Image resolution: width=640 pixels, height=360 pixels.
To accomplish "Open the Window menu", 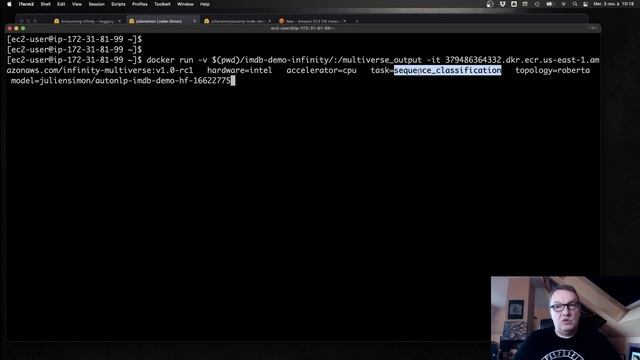I will tap(185, 4).
